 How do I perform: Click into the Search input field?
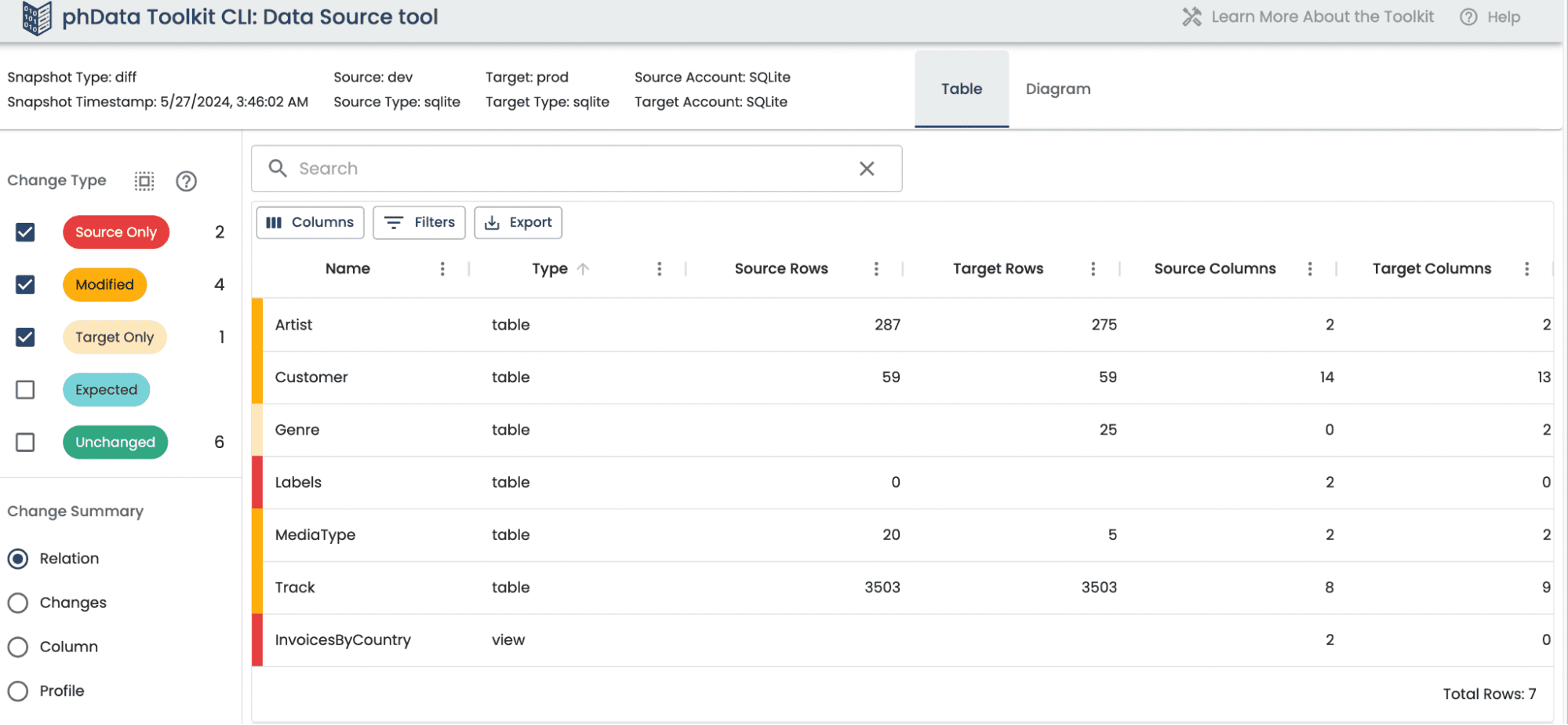click(577, 169)
